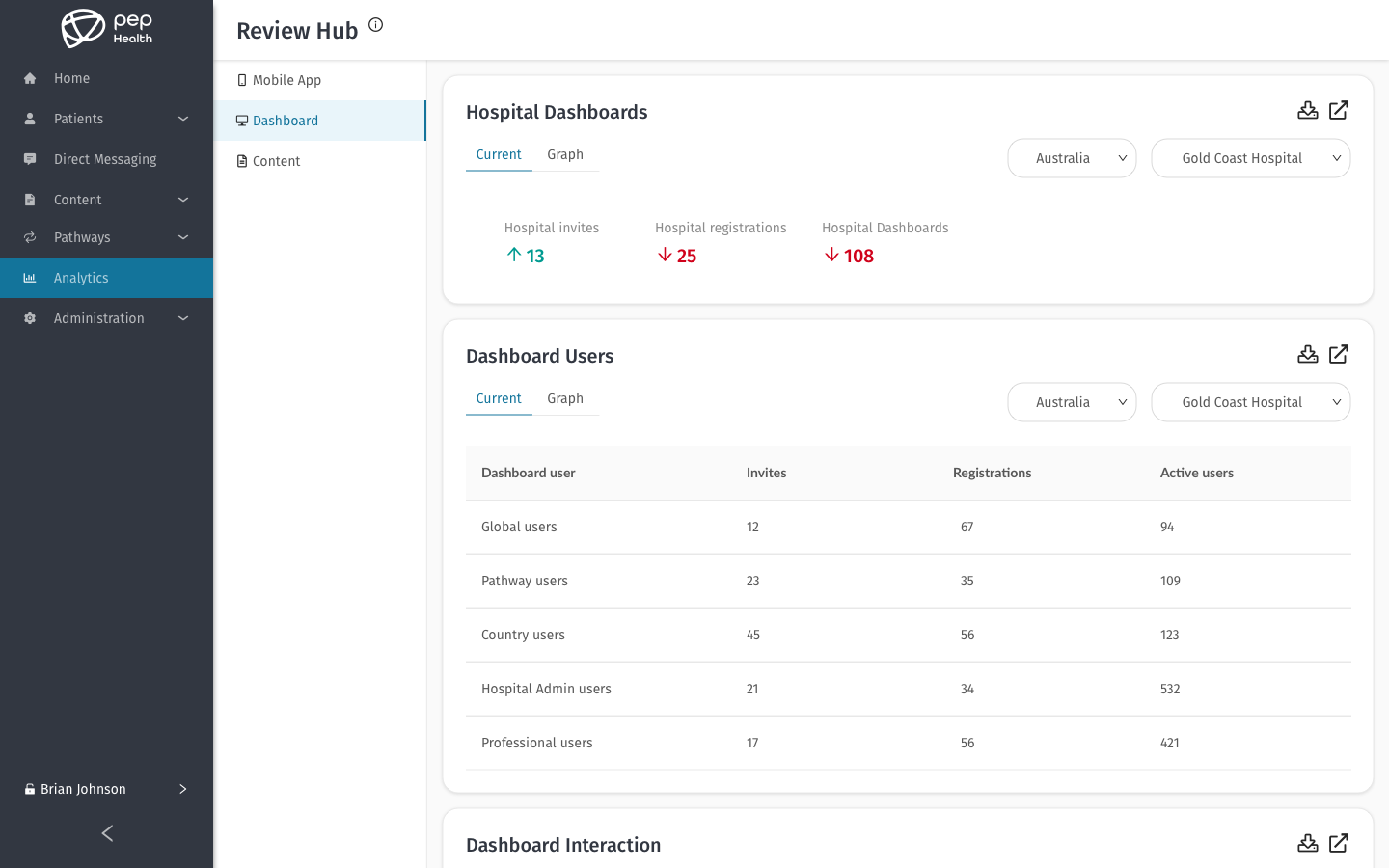Click the Invites column header
The width and height of the screenshot is (1389, 868).
click(x=767, y=473)
